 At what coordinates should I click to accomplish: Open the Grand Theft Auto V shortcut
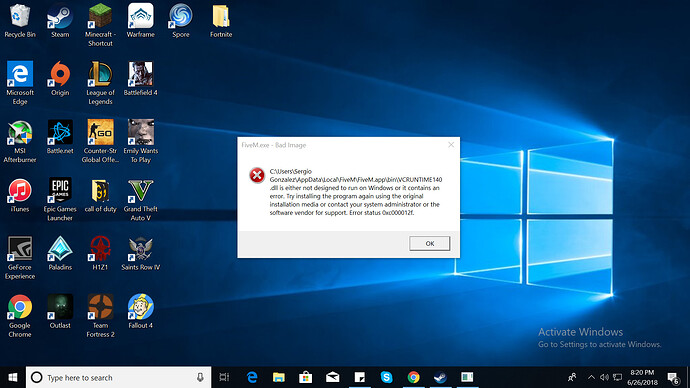tap(140, 200)
